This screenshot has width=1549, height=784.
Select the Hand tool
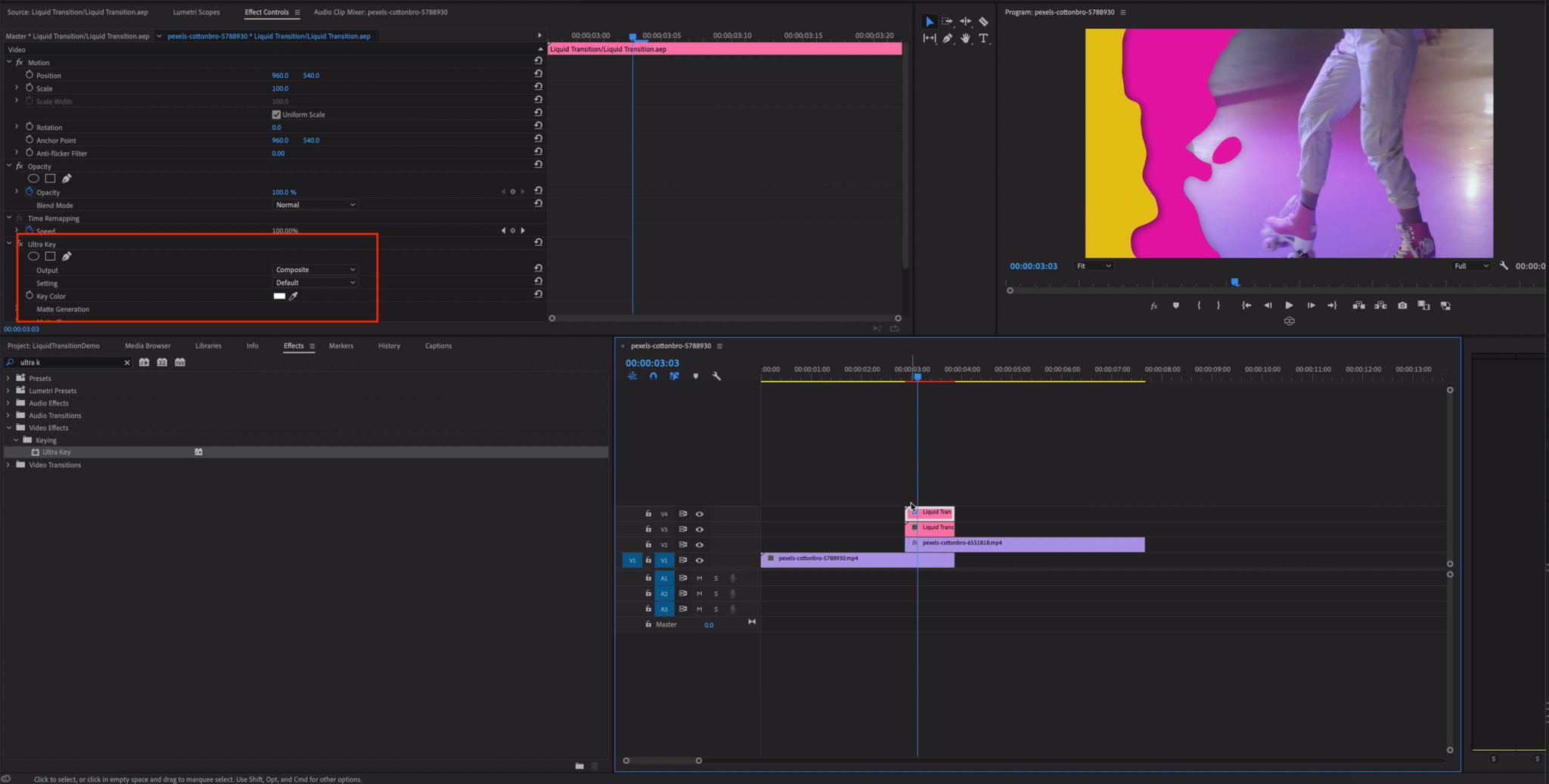965,39
